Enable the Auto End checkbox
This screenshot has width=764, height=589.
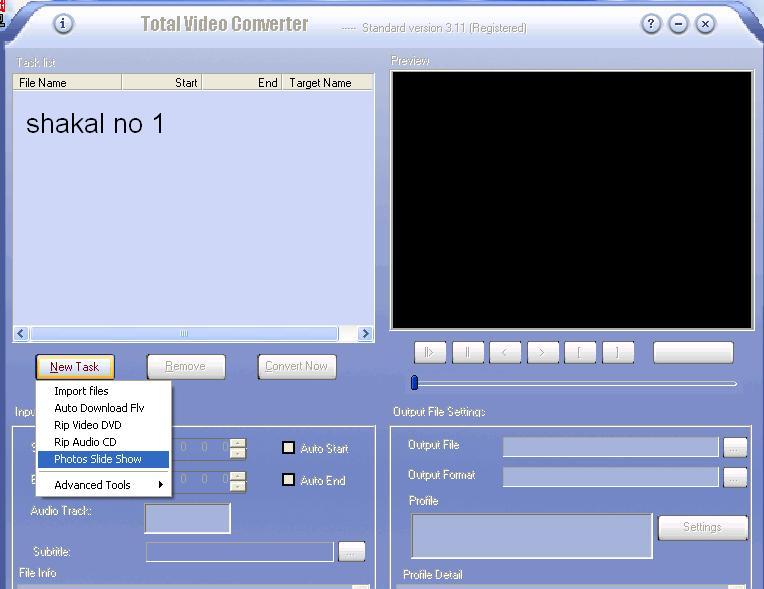tap(289, 480)
